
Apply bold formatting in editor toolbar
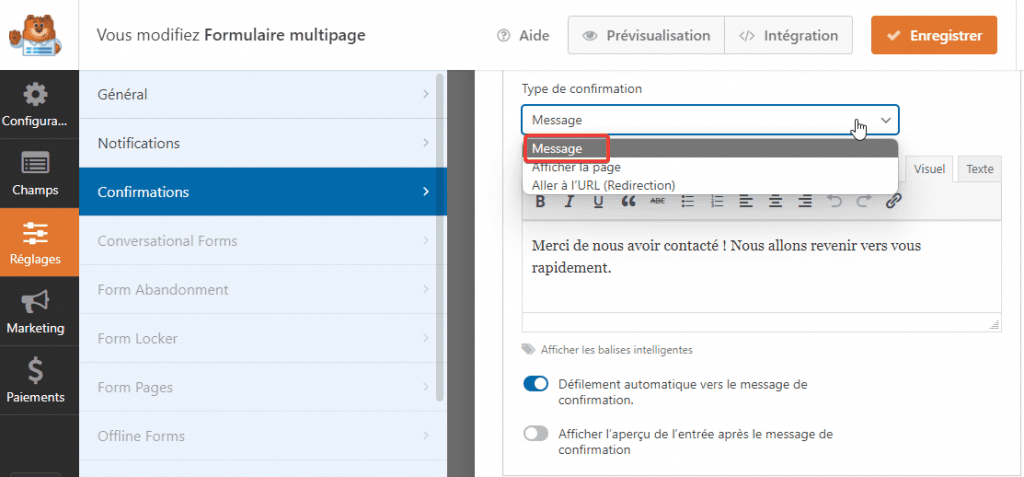(x=540, y=201)
